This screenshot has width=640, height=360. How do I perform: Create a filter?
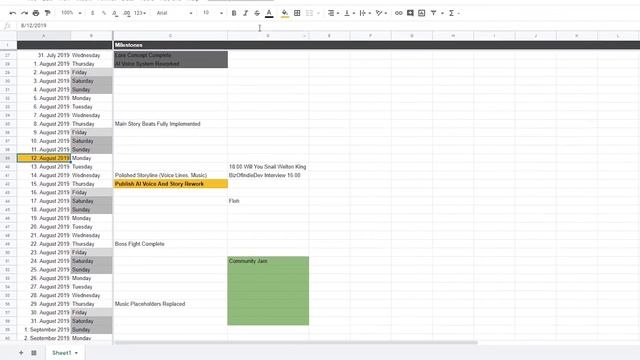(x=433, y=13)
